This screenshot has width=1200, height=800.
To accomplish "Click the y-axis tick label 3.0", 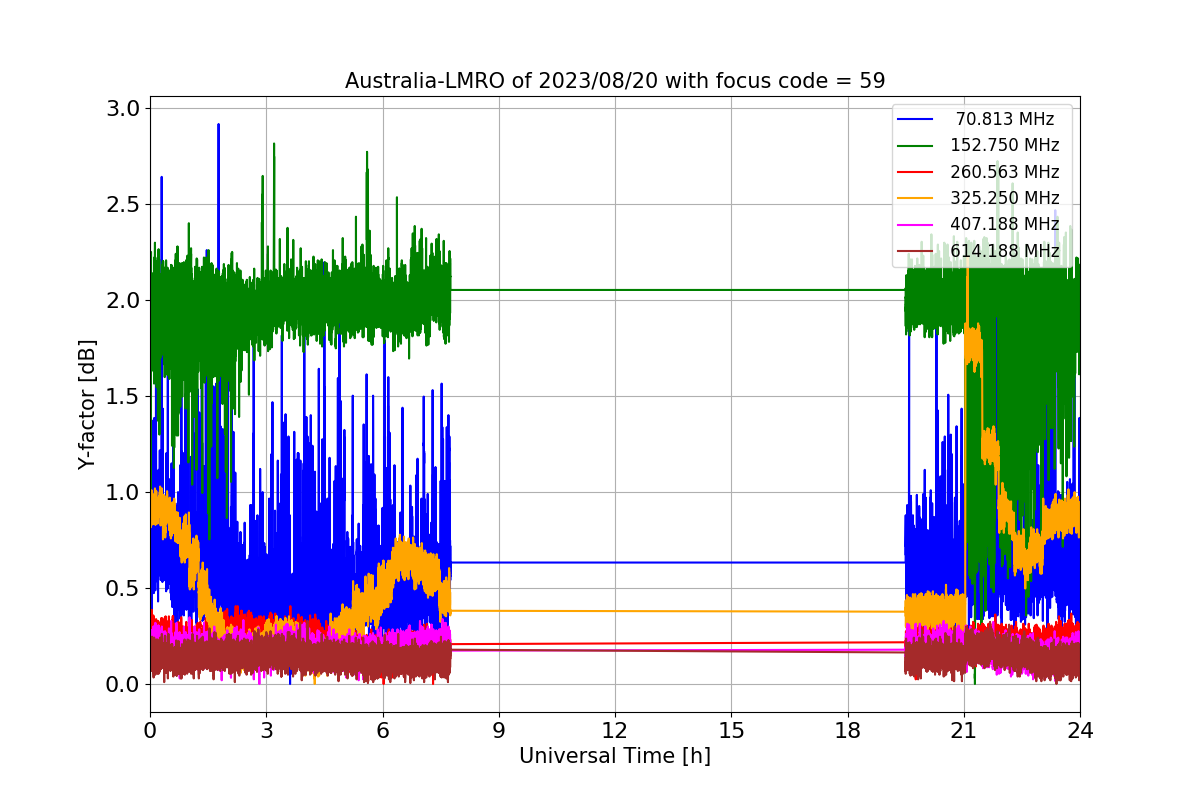I will point(123,108).
